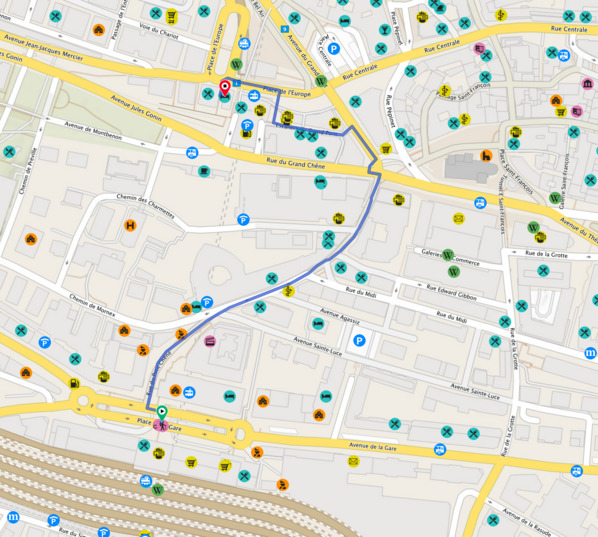Click the red destination pin marker
The image size is (598, 537).
[225, 88]
